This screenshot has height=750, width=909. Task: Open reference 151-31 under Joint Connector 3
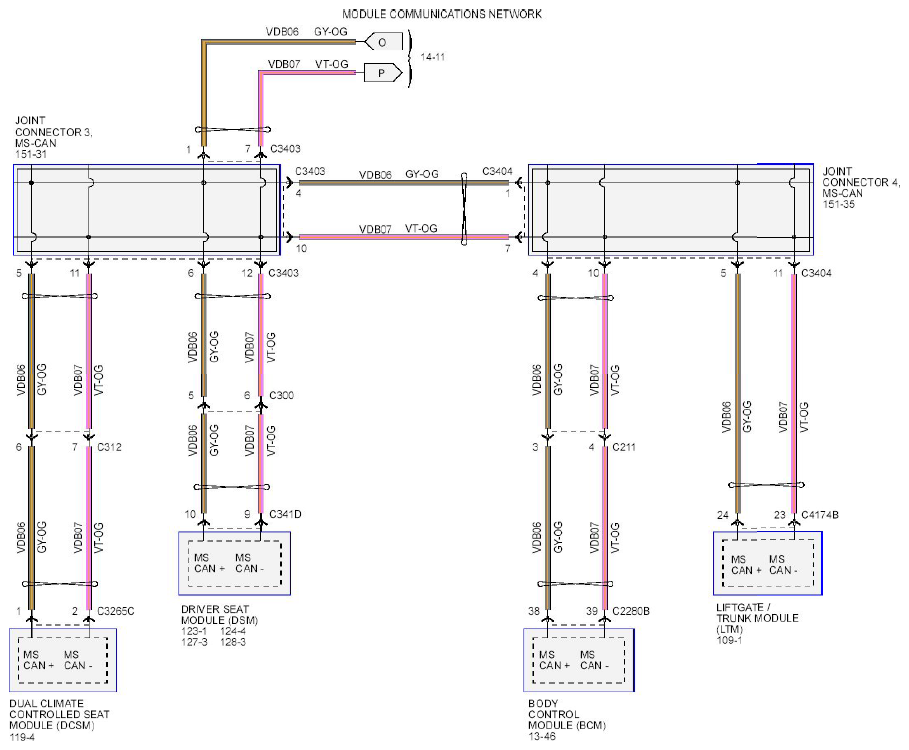coord(32,155)
